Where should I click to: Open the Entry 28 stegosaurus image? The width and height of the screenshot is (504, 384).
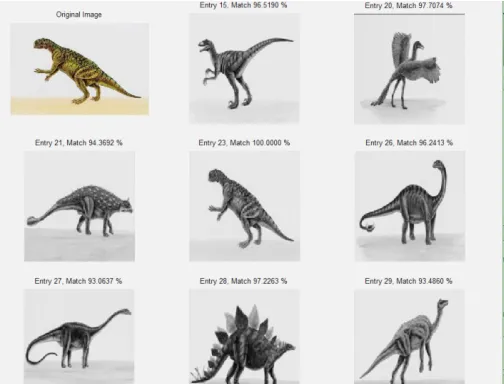tap(244, 337)
